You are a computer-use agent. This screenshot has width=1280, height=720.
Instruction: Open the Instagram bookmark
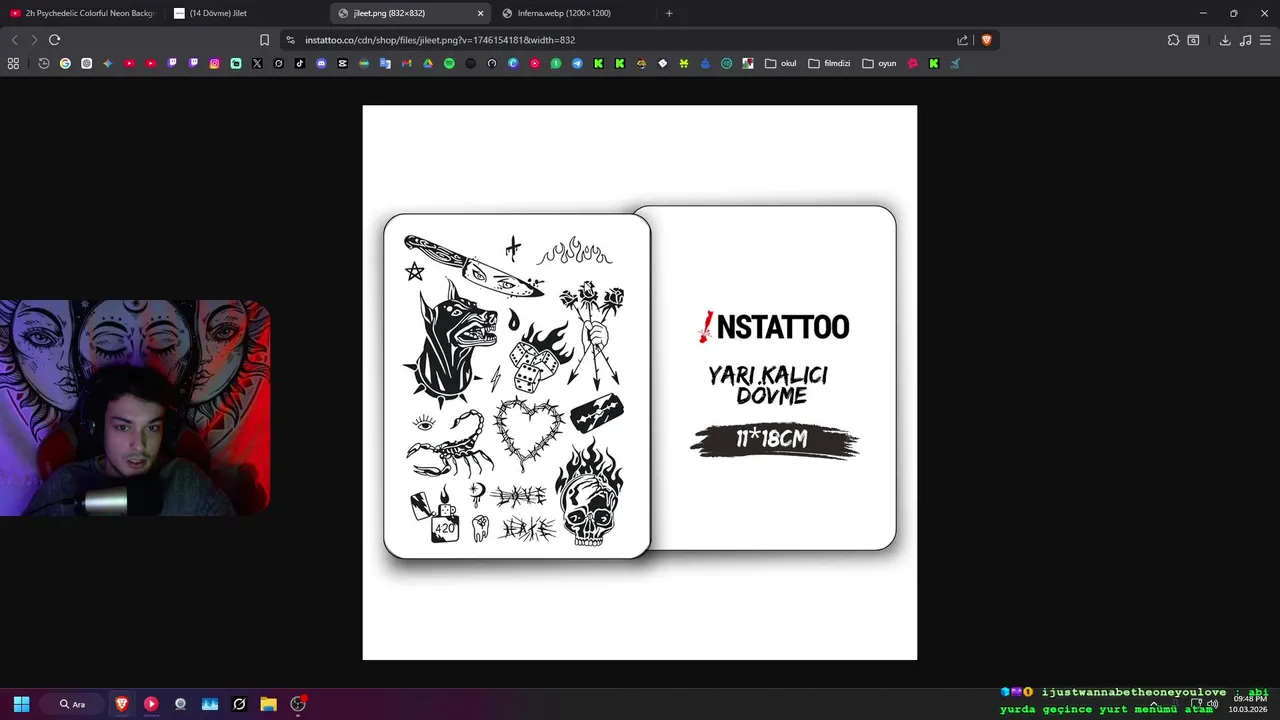(x=214, y=63)
